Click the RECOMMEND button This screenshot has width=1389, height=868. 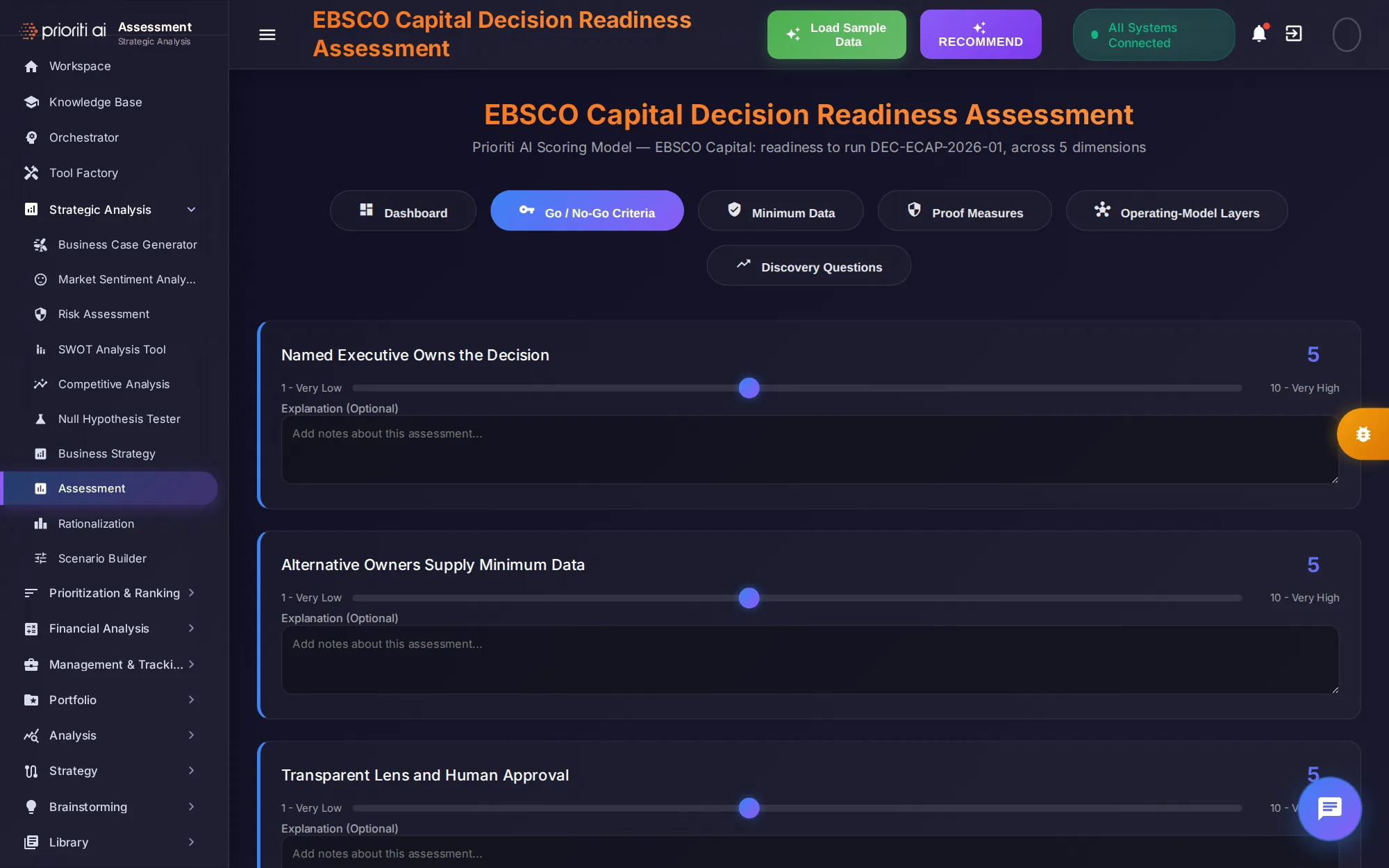tap(981, 35)
